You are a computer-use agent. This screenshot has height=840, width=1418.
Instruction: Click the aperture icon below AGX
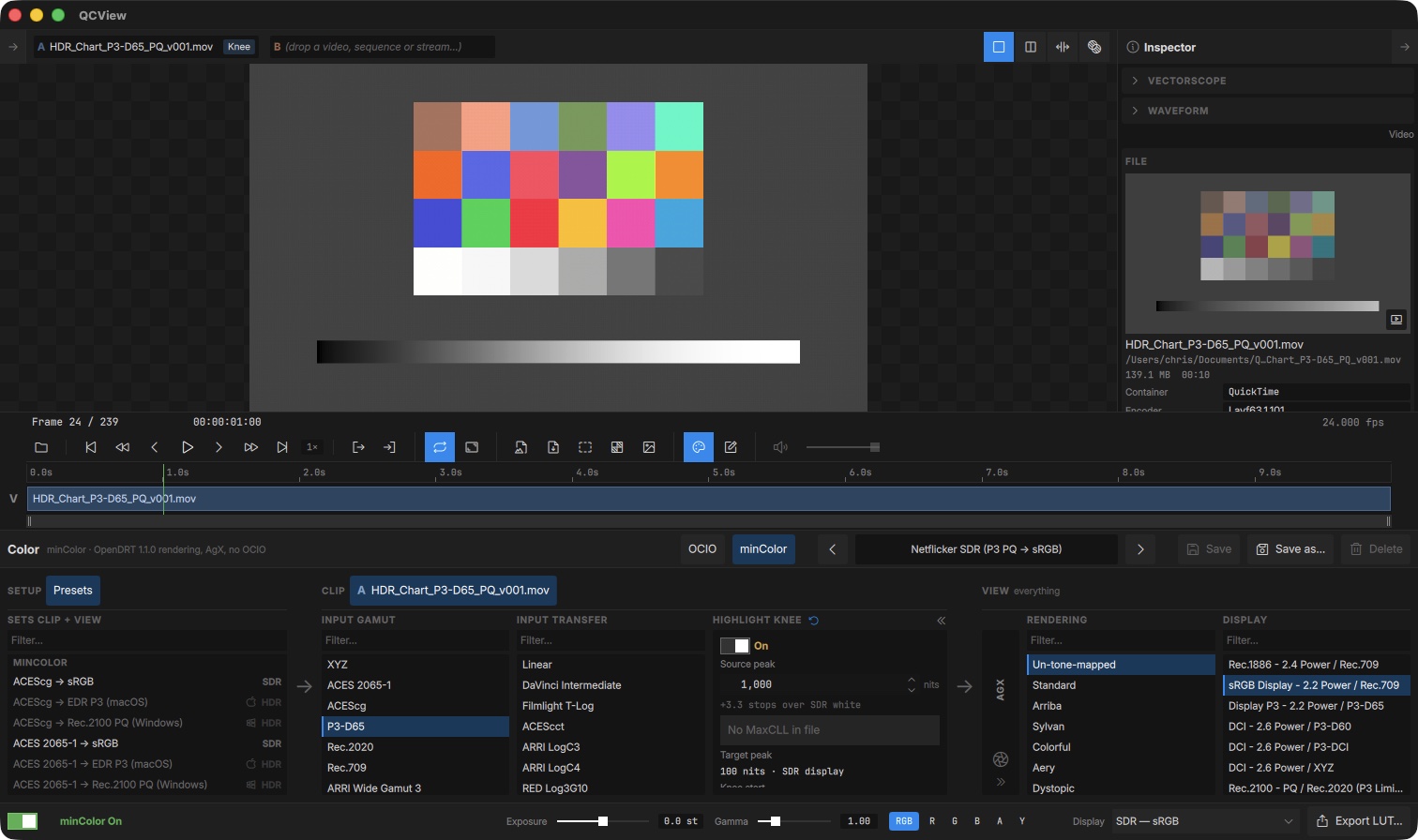pyautogui.click(x=1001, y=758)
